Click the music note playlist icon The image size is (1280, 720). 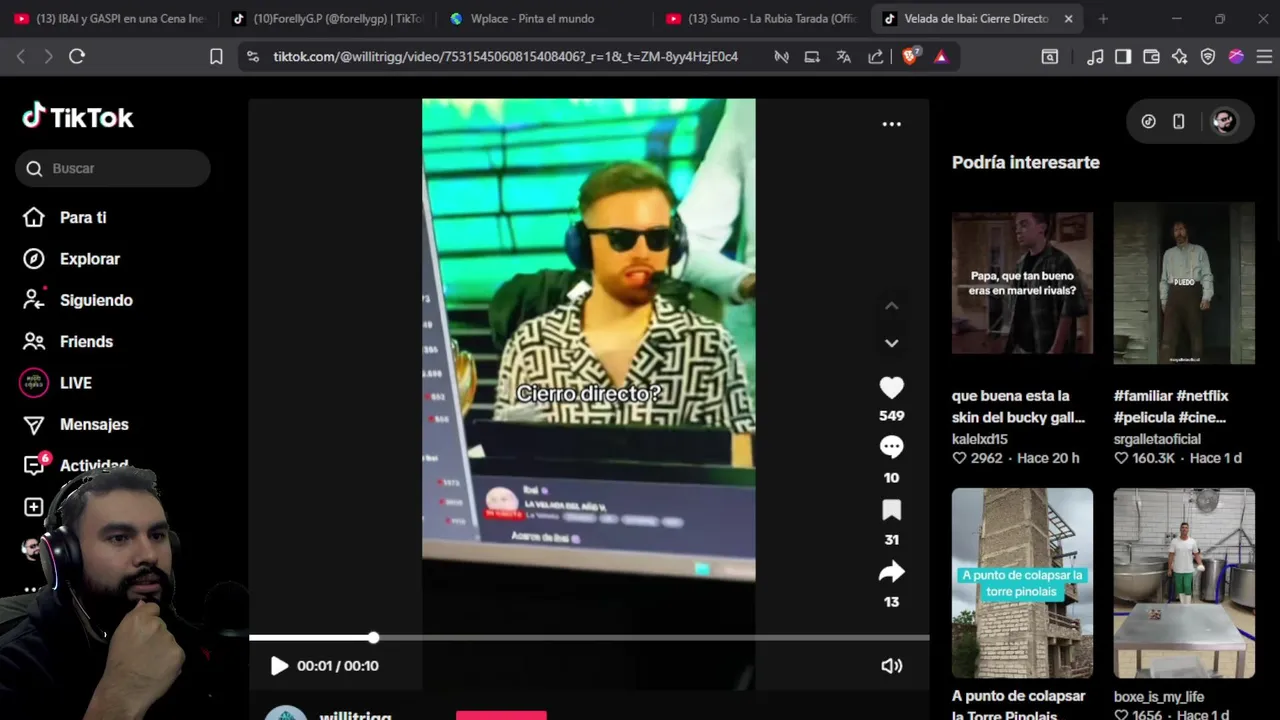tap(1095, 57)
